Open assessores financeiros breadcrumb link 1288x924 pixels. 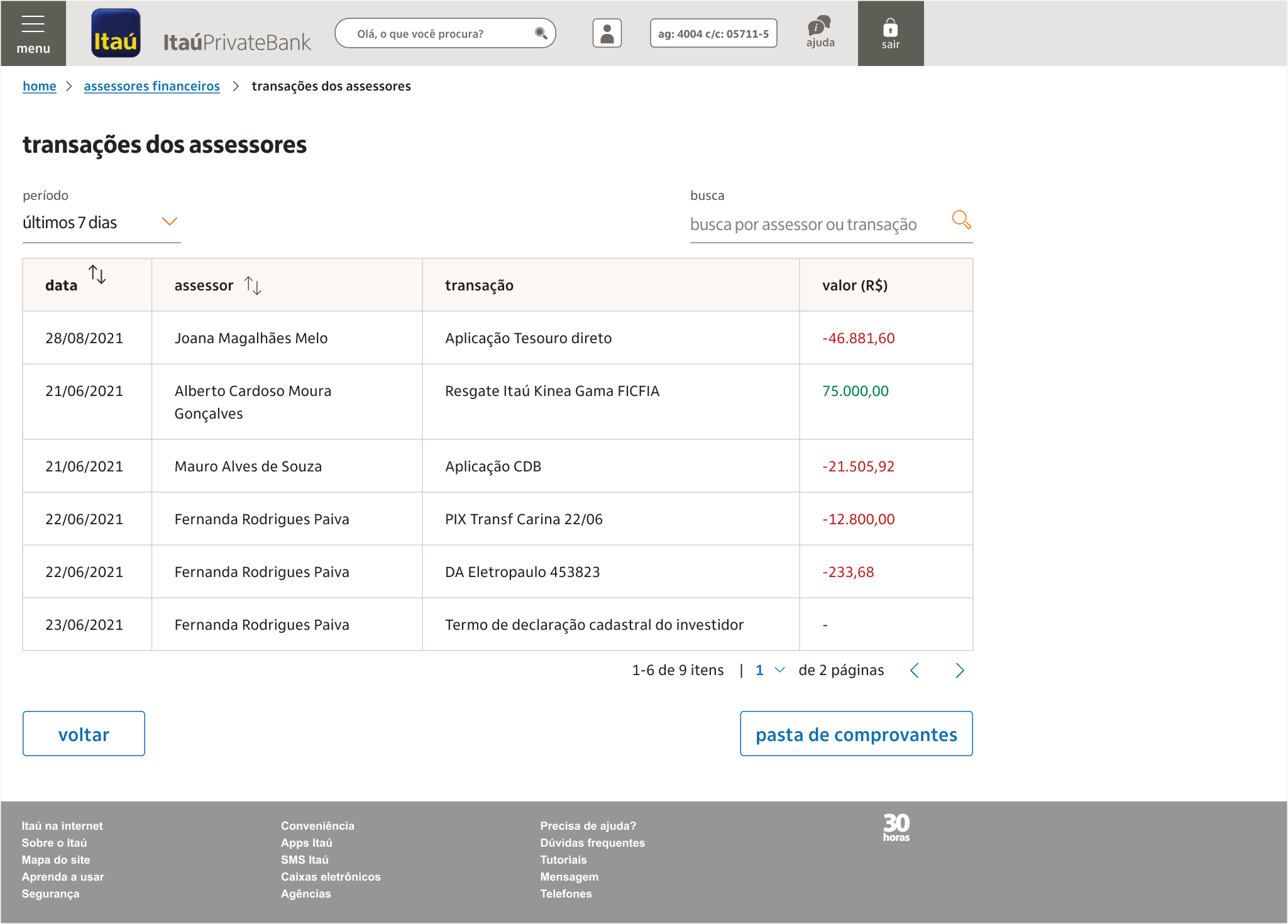151,86
